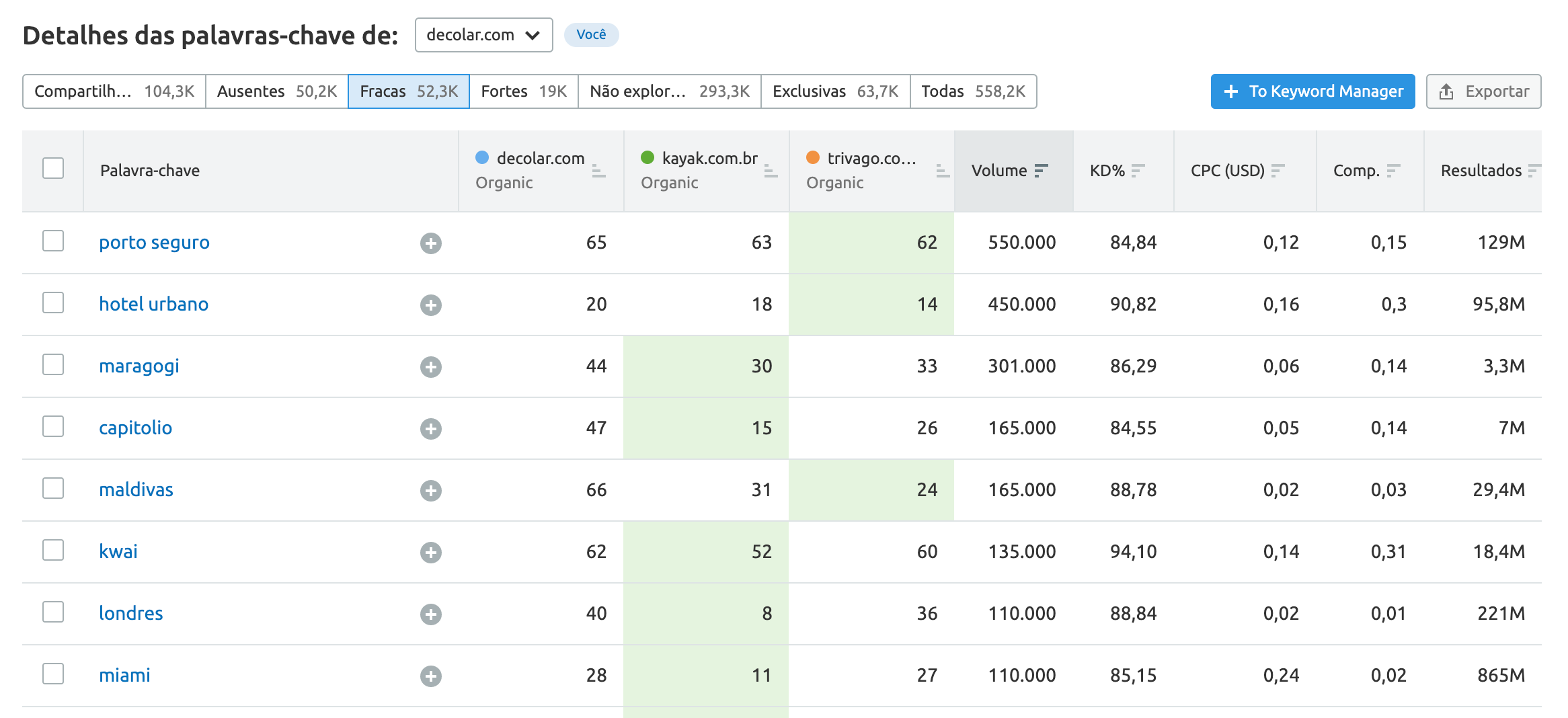Check the maldivas row checkbox
Viewport: 1568px width, 718px height.
53,488
